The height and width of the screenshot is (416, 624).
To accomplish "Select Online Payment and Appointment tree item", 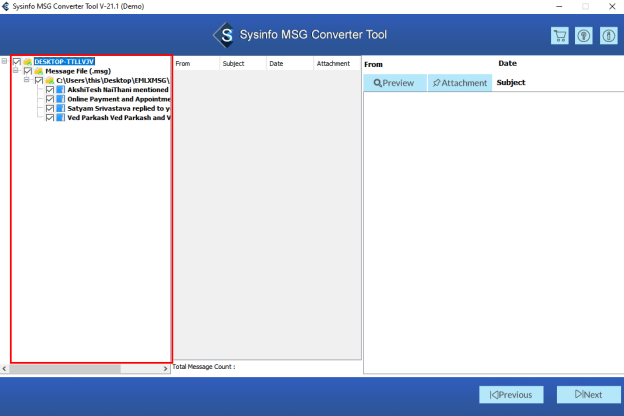I will [119, 99].
